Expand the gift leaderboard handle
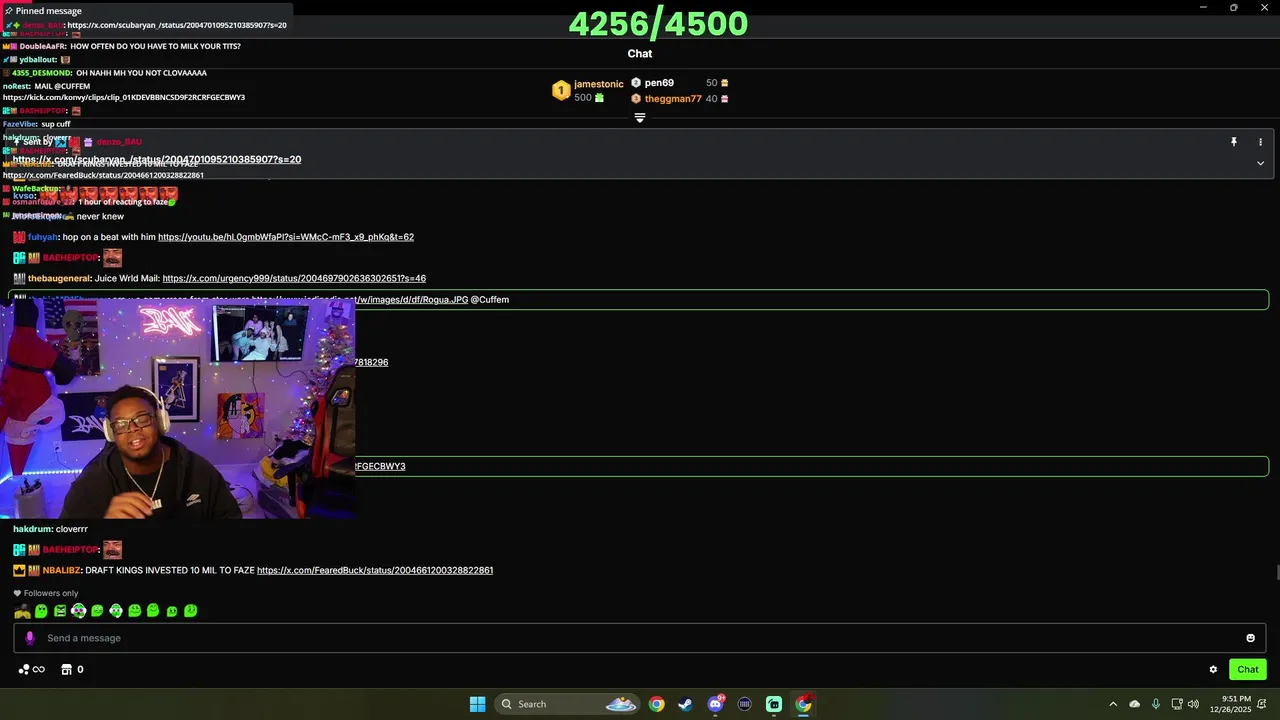1280x720 pixels. tap(640, 117)
